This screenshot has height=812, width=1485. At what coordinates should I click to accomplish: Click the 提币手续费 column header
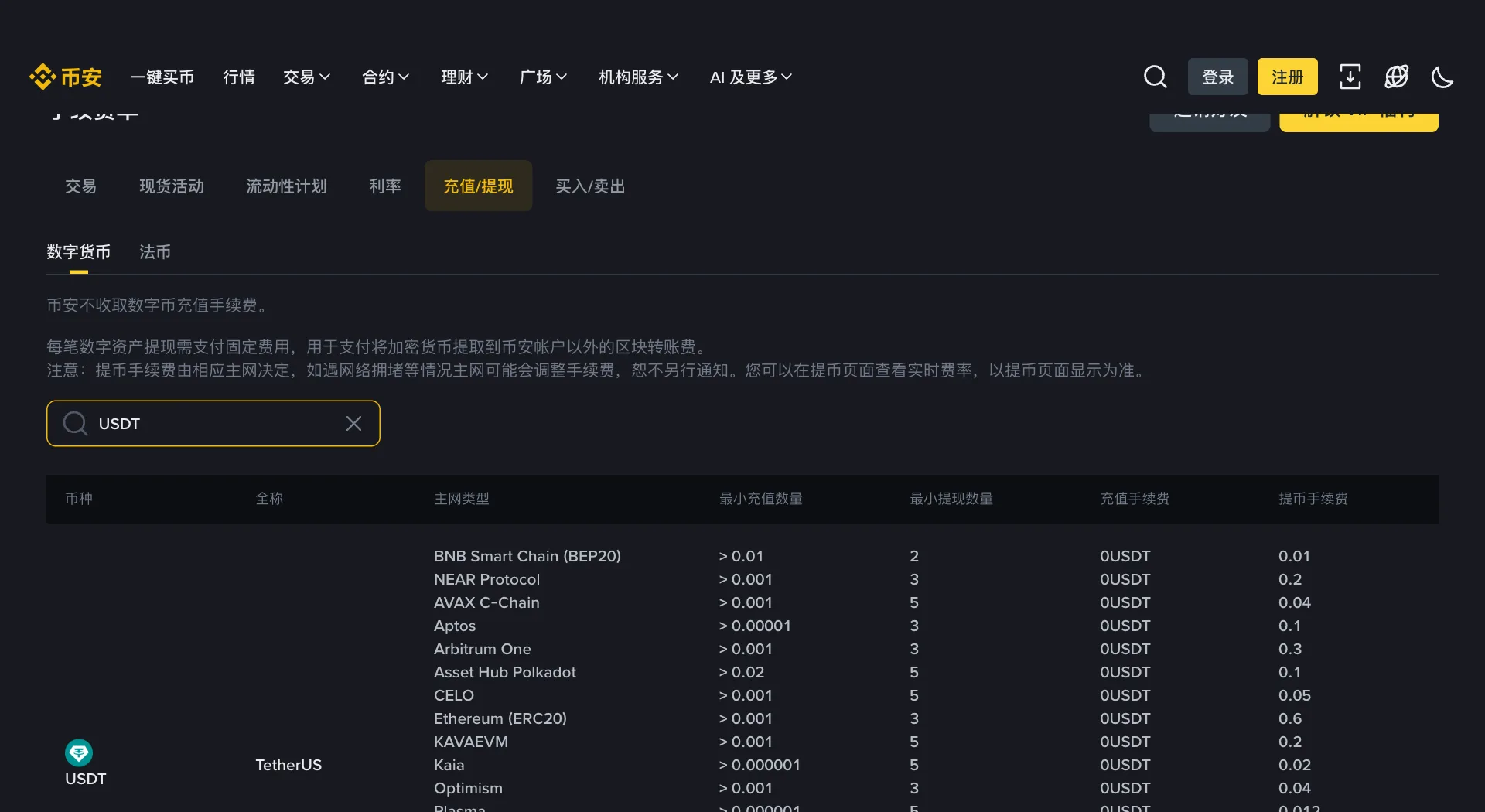click(1313, 499)
